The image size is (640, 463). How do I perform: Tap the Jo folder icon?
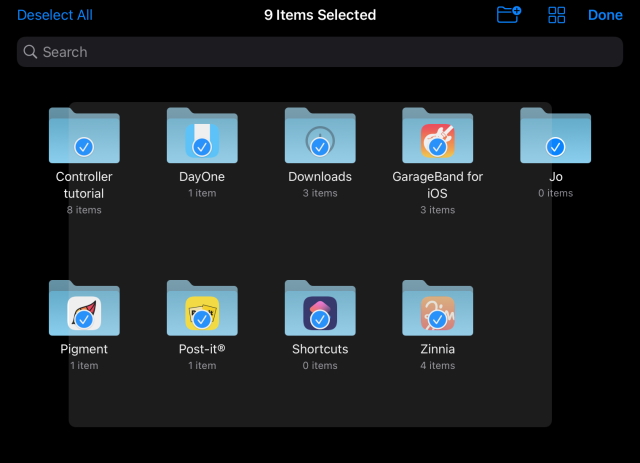tap(556, 135)
